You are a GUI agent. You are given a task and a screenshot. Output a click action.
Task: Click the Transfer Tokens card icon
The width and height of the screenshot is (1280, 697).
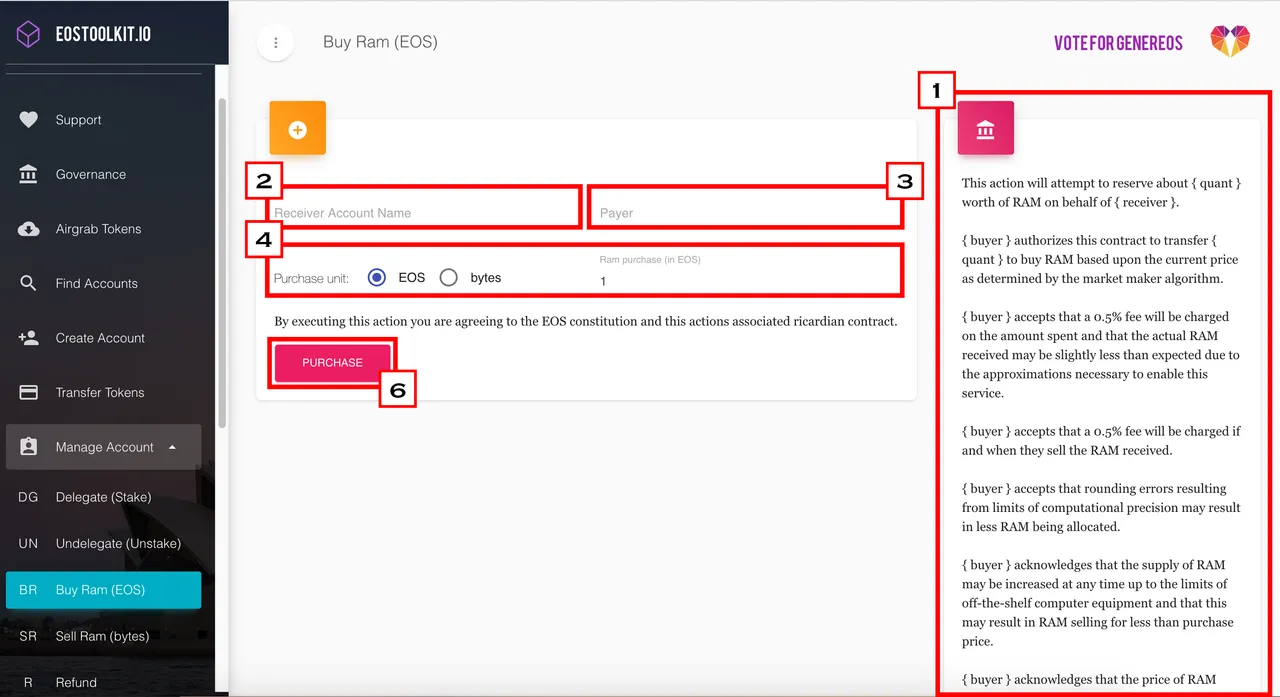28,392
